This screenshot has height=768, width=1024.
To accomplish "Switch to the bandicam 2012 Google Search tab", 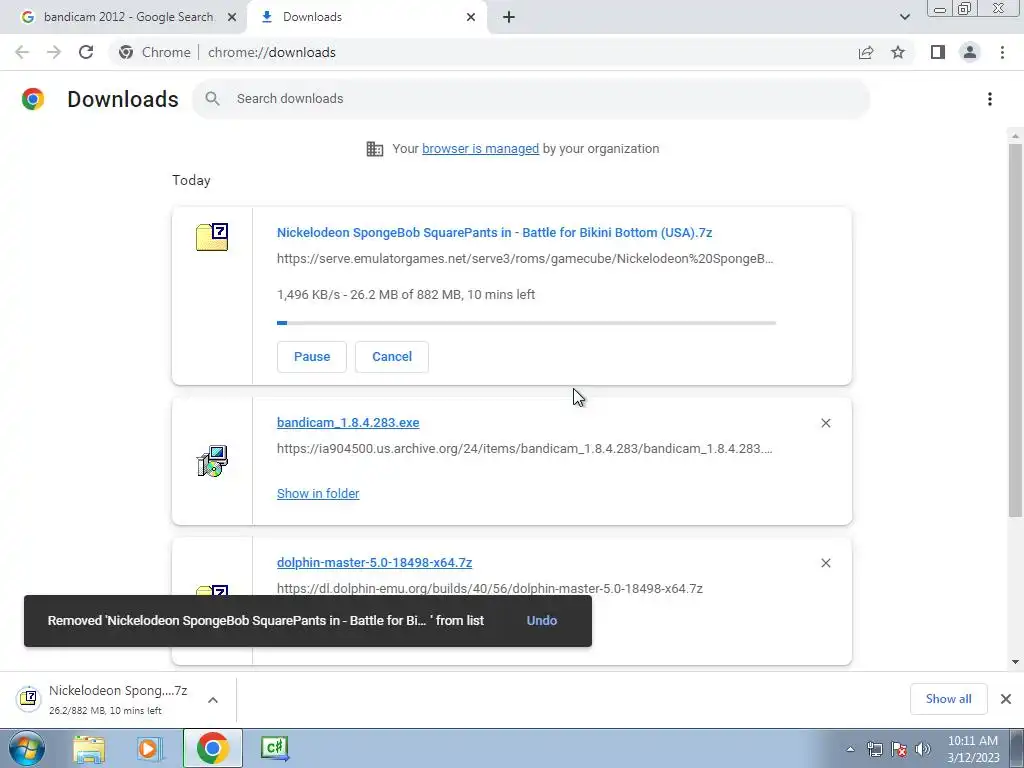I will (x=129, y=17).
